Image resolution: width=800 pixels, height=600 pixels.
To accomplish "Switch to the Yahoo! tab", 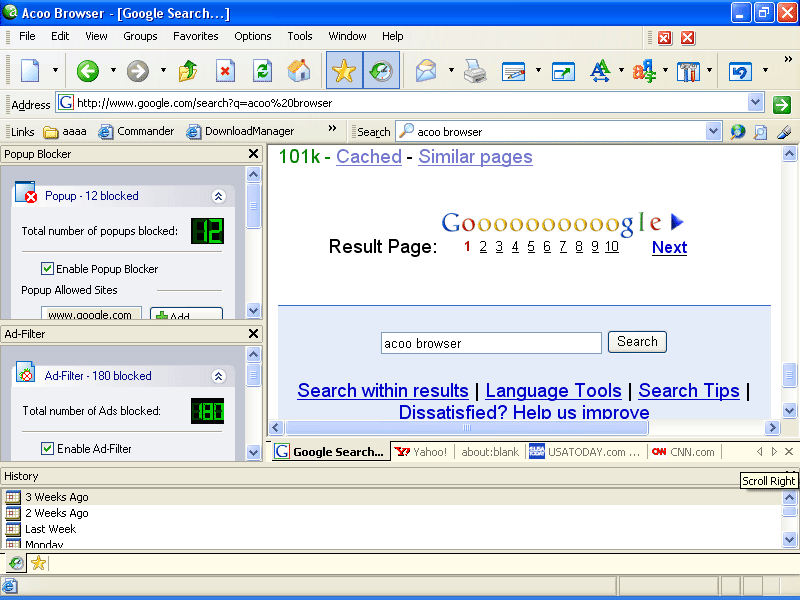I will pyautogui.click(x=422, y=452).
